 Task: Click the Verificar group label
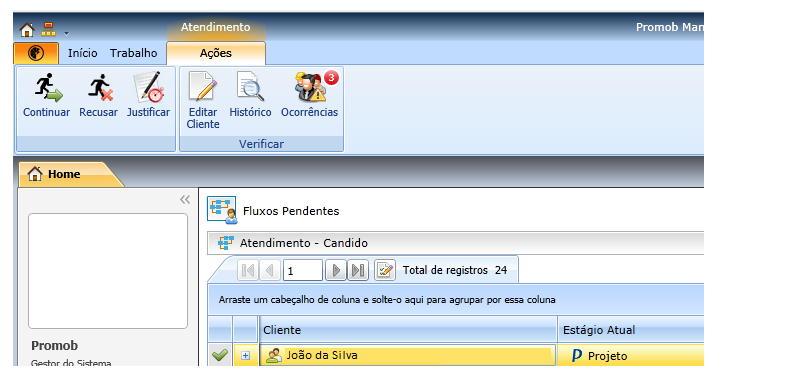[261, 144]
